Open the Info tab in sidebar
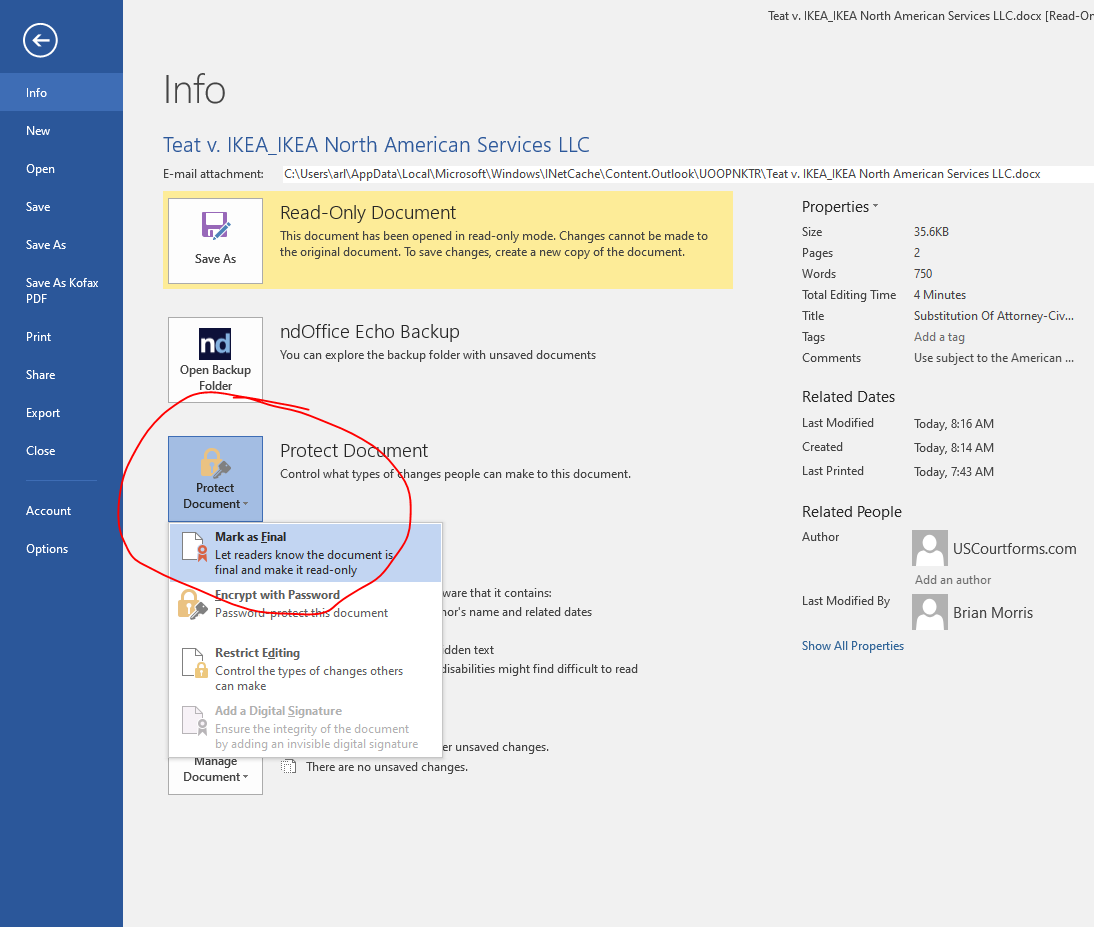The height and width of the screenshot is (927, 1094). coord(61,93)
